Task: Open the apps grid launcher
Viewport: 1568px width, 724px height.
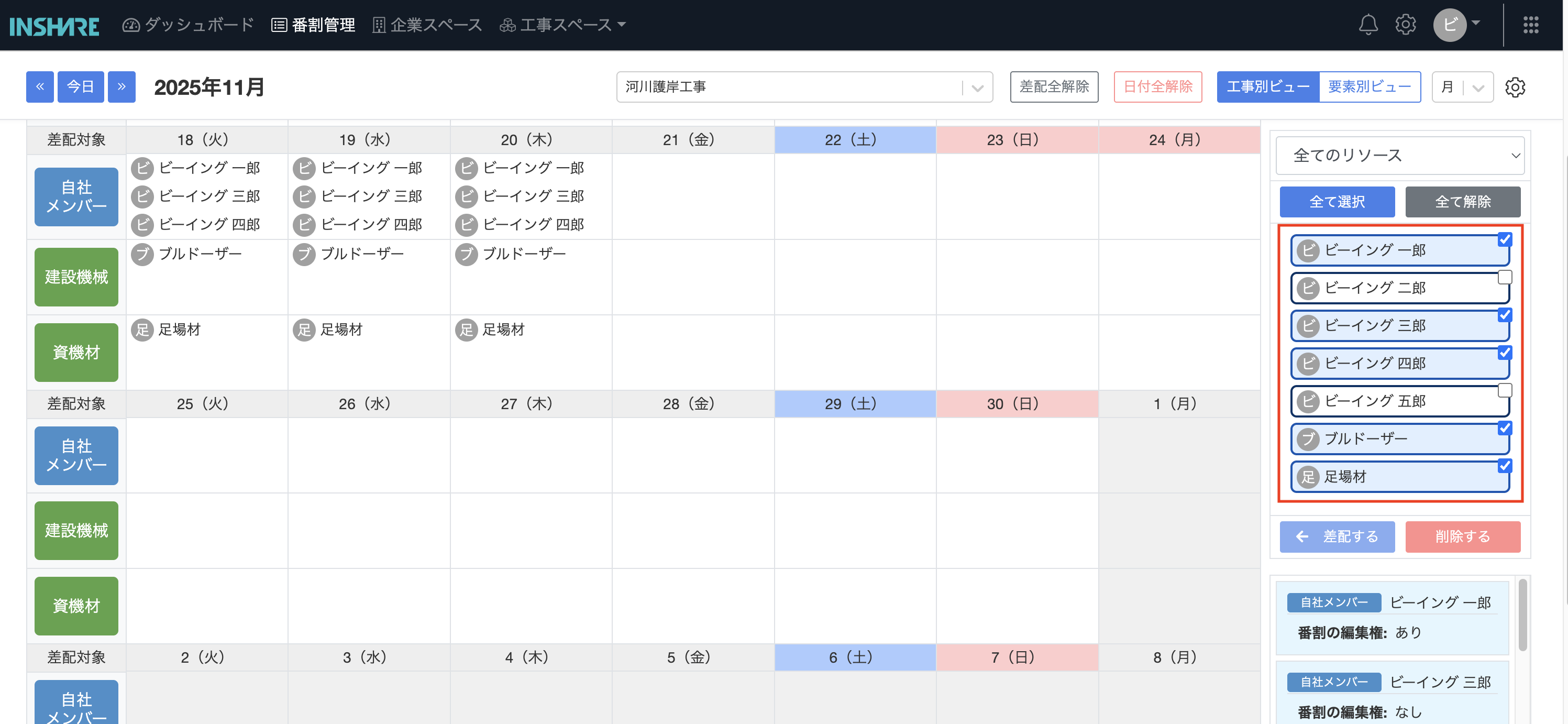Action: tap(1531, 25)
